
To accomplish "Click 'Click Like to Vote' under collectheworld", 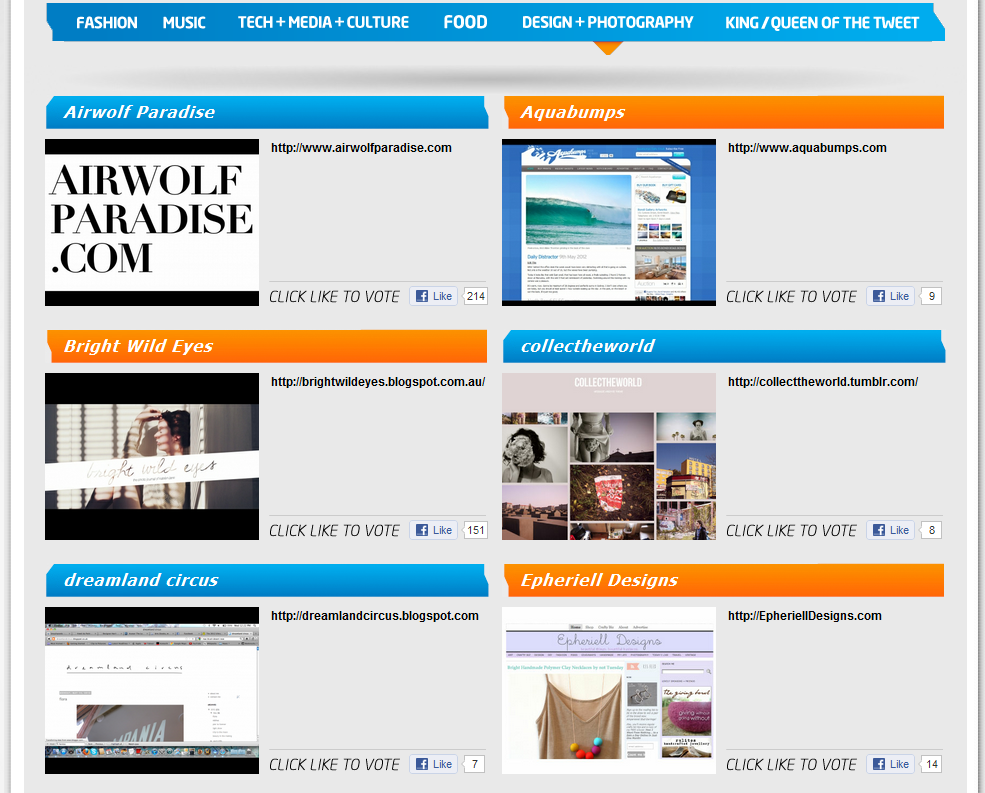I will point(792,530).
